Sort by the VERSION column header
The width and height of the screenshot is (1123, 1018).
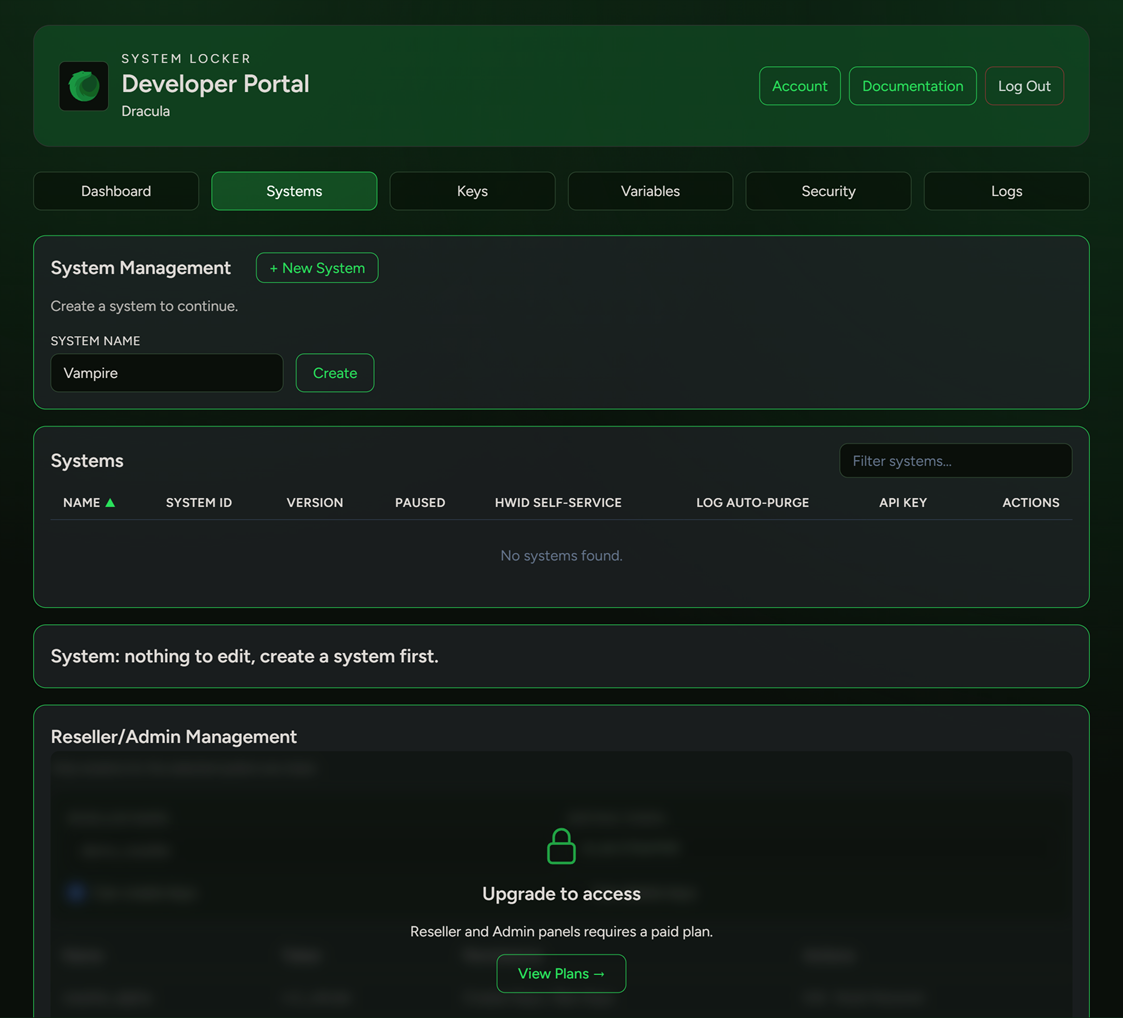[315, 503]
